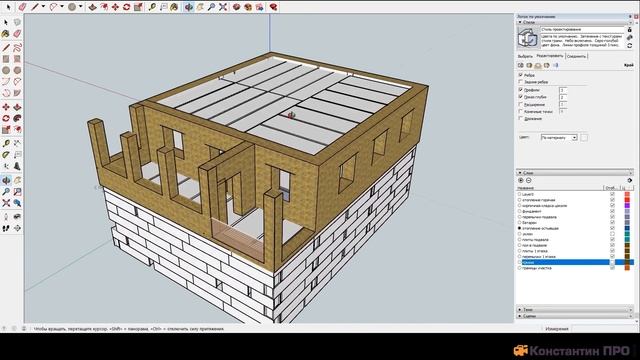The width and height of the screenshot is (640, 360).
Task: Expand the Сцены panel
Action: click(575, 316)
